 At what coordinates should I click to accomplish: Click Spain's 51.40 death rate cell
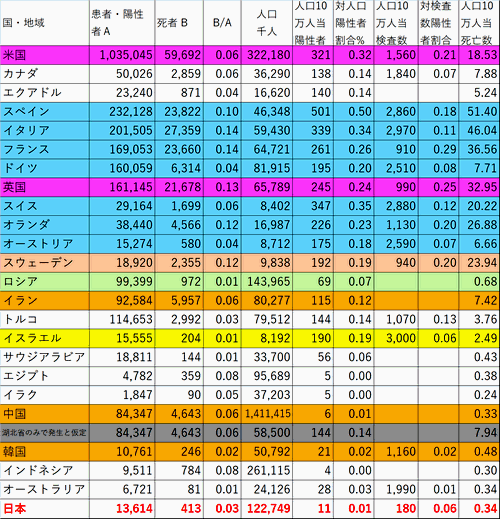click(479, 112)
